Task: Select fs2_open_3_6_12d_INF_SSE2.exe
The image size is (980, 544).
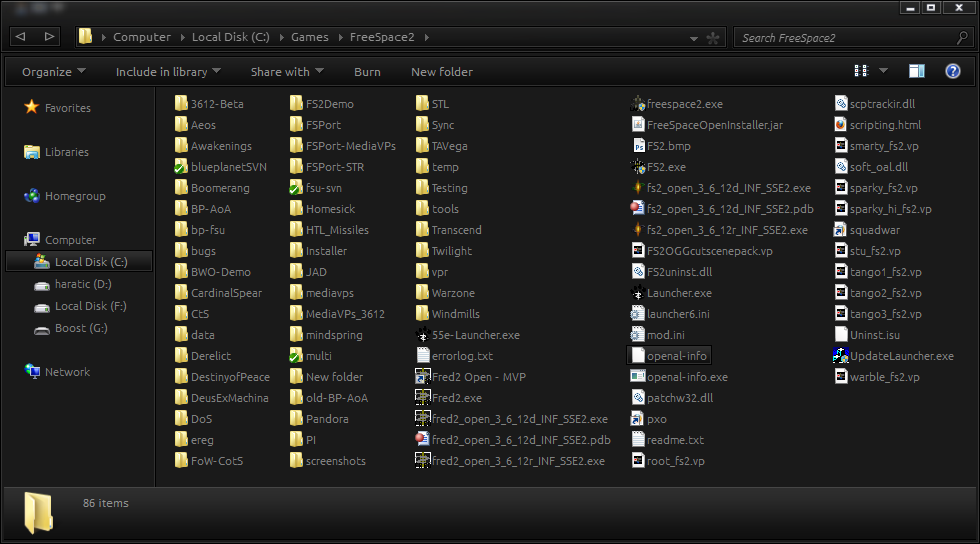Action: (x=721, y=188)
